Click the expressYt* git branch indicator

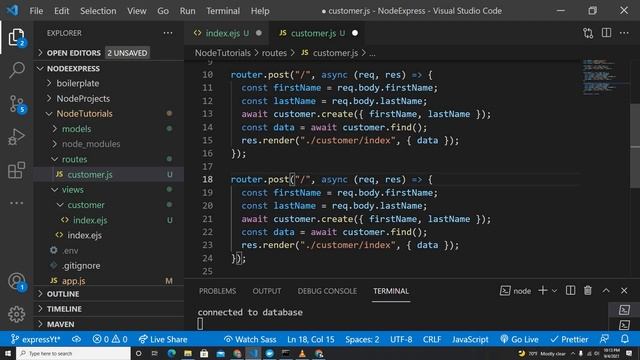36,339
